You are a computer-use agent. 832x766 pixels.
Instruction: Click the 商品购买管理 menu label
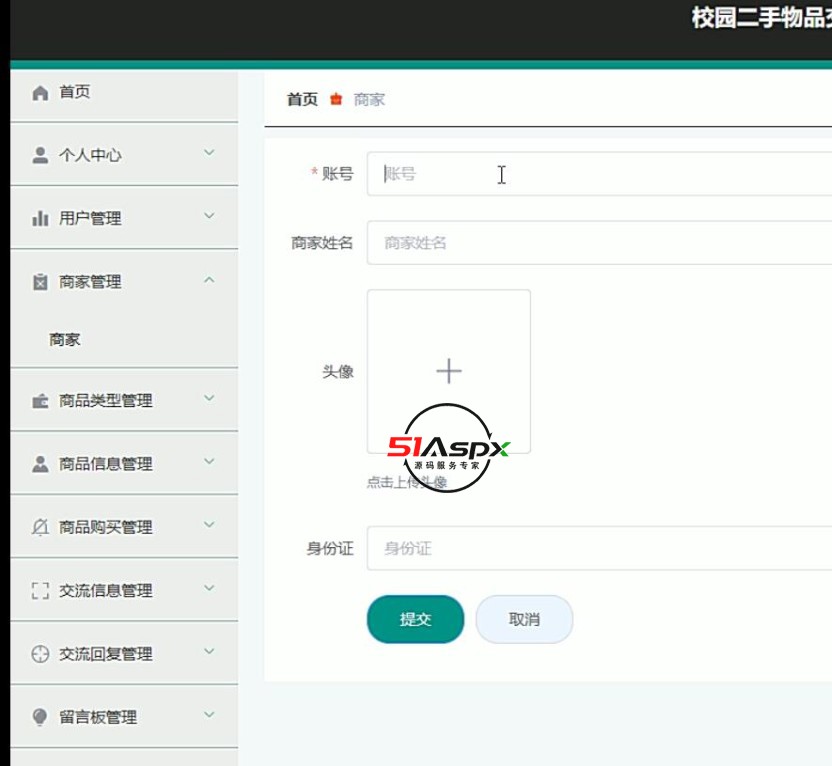(x=106, y=527)
